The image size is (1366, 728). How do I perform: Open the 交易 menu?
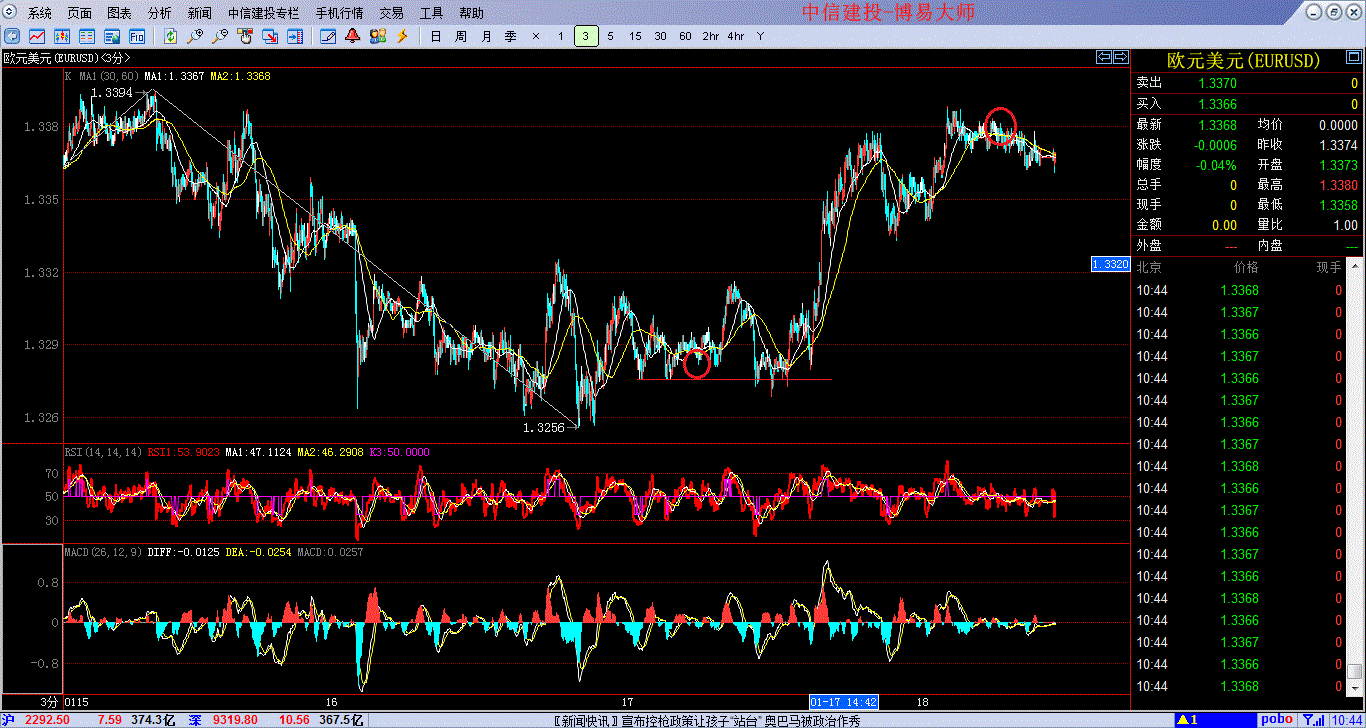392,13
